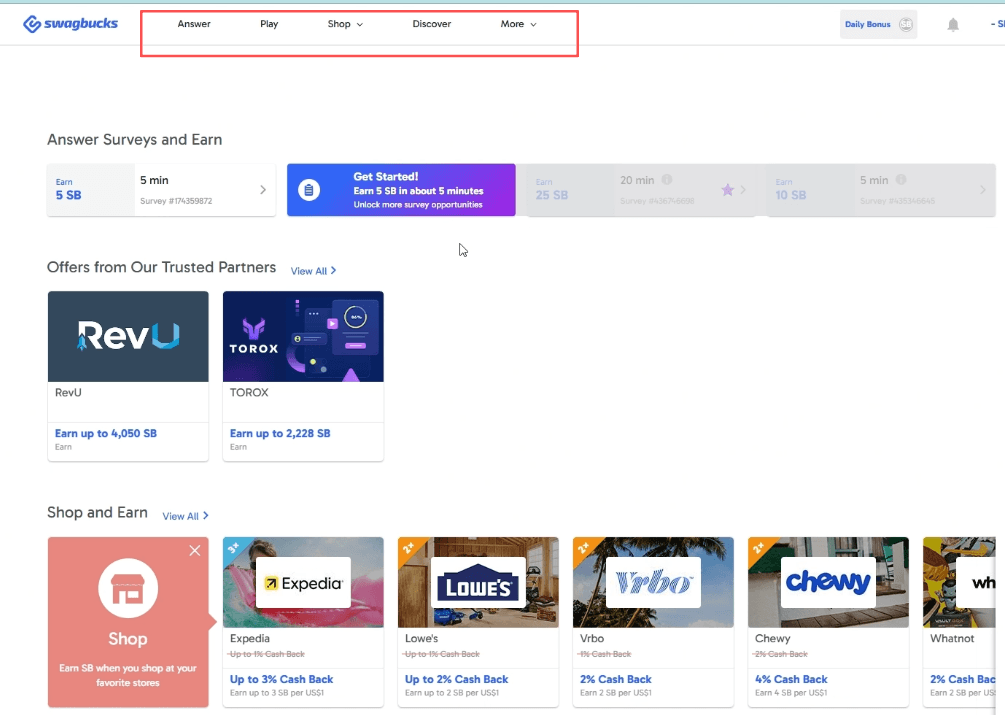Open the Chewy store image
The image size is (1005, 715).
(828, 582)
